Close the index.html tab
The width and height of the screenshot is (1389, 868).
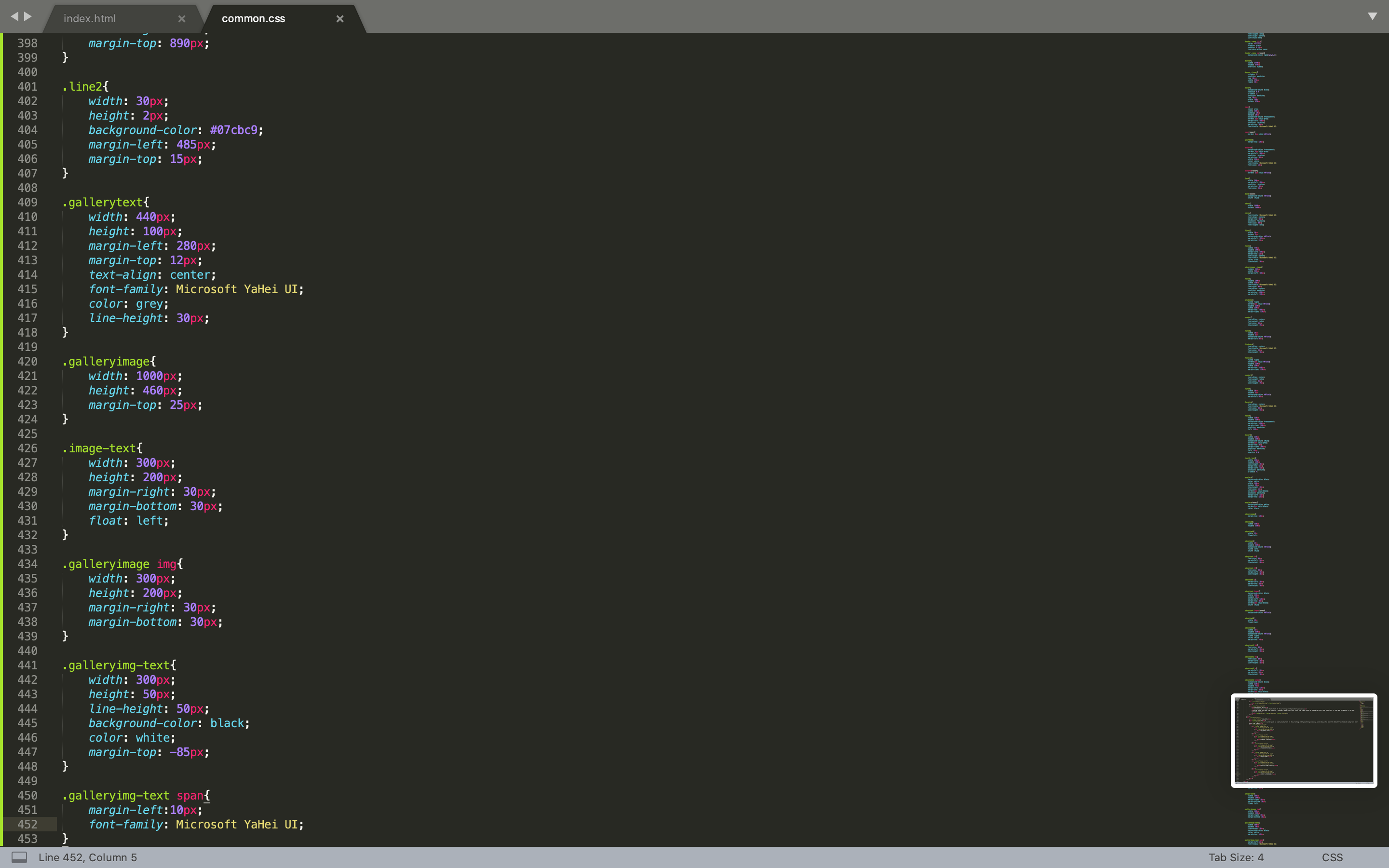click(181, 18)
